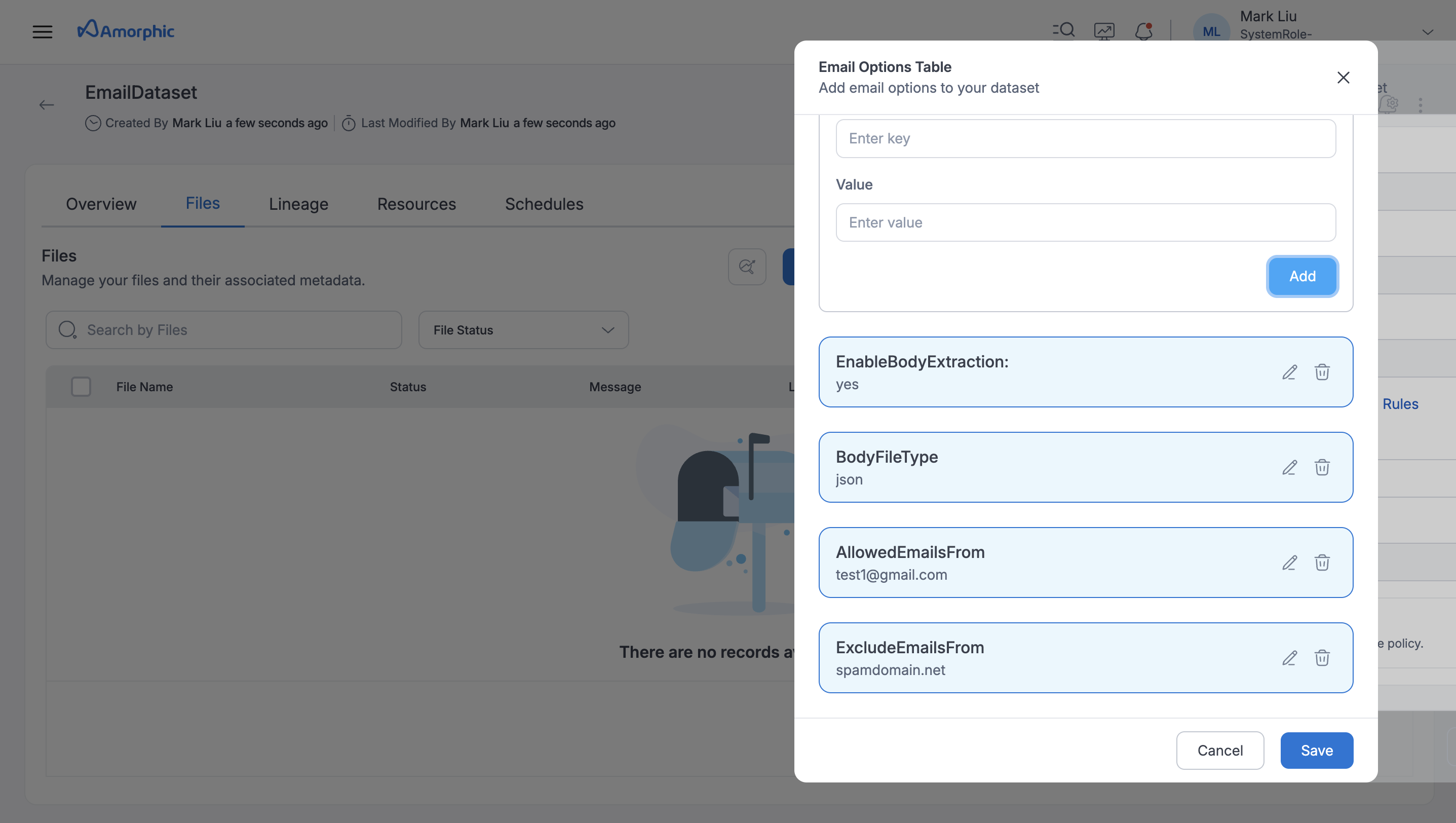
Task: Delete the BodyFileType option via trash icon
Action: [x=1322, y=467]
